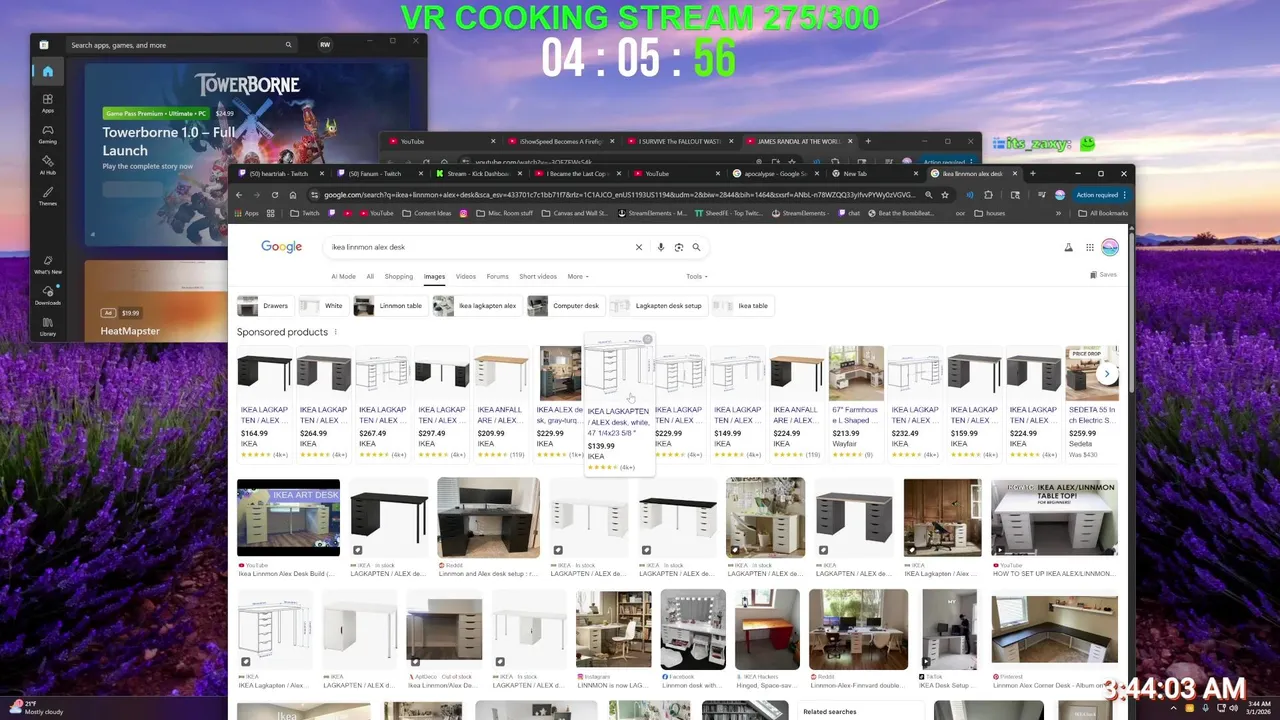
Task: Open Sponsored products options menu
Action: tap(335, 332)
